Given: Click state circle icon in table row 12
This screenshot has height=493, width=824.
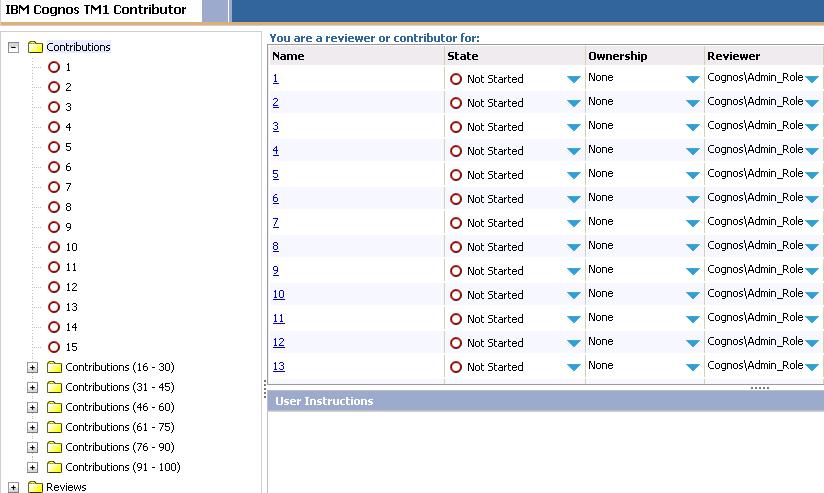Looking at the screenshot, I should [456, 343].
